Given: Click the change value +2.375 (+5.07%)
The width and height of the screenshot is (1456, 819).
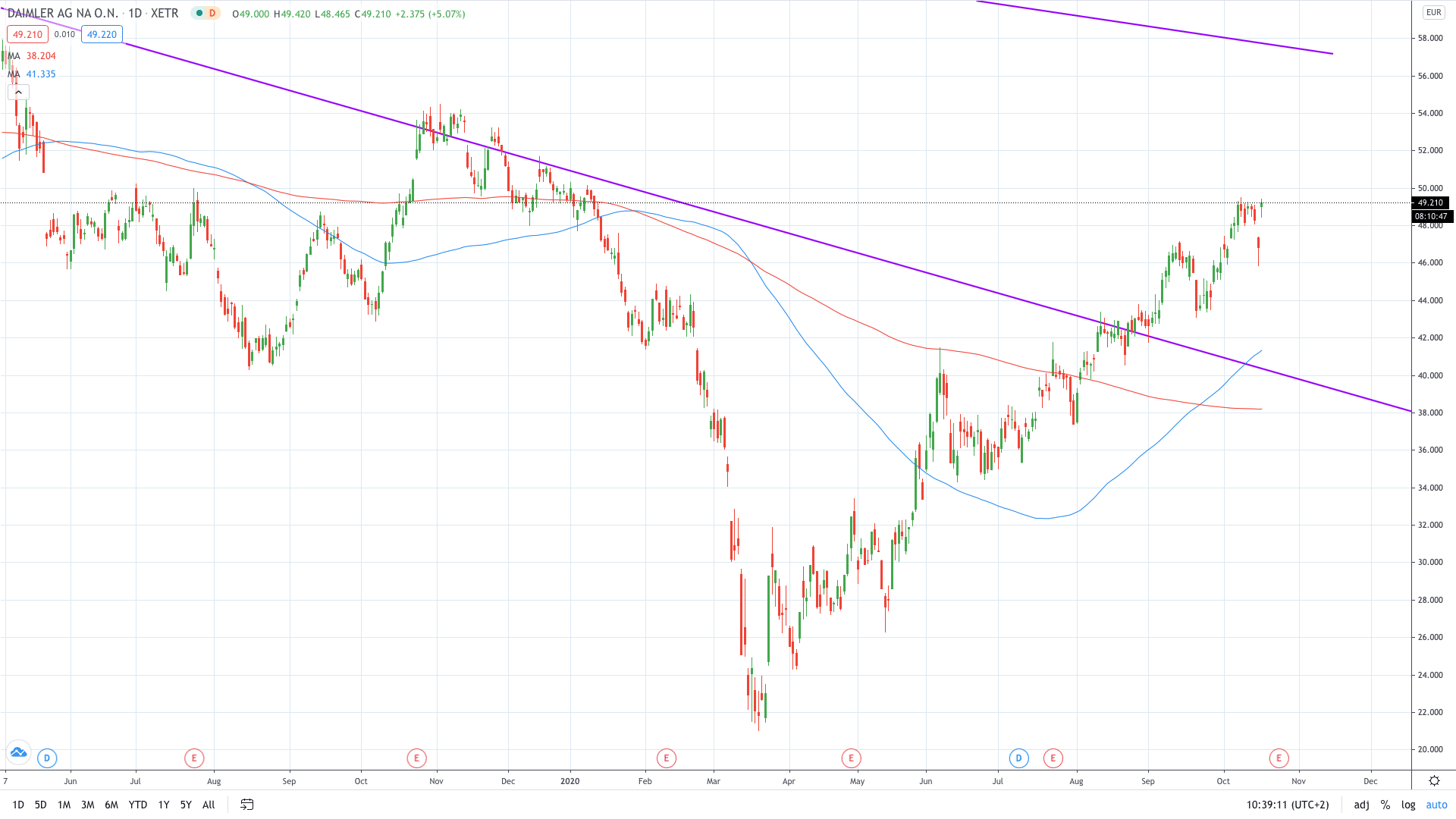Looking at the screenshot, I should 430,14.
